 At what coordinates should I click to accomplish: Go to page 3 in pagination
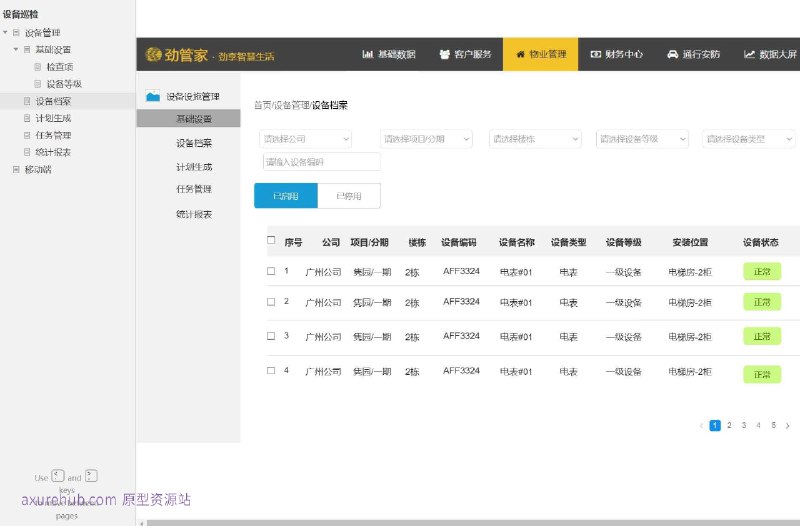[x=744, y=425]
